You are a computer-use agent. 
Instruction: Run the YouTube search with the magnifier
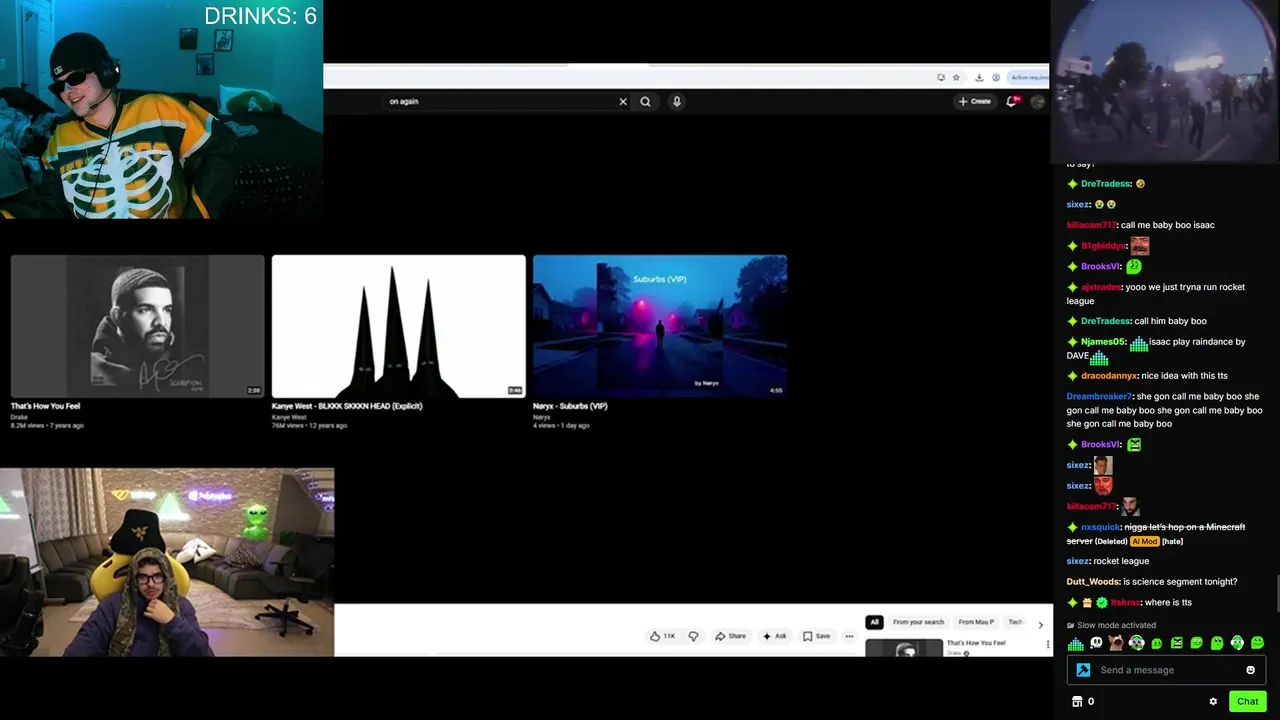tap(645, 101)
